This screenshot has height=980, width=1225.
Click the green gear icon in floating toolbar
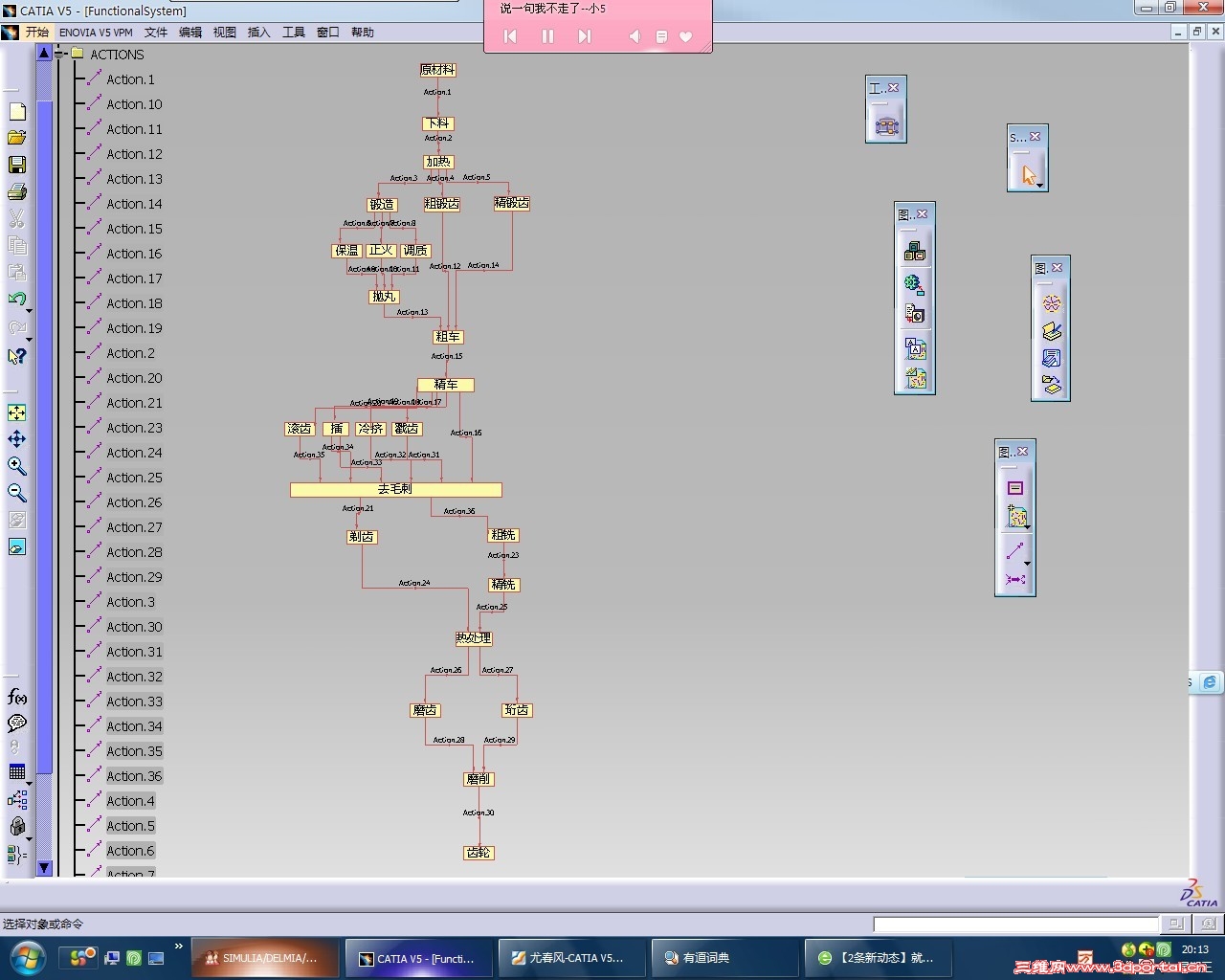pyautogui.click(x=915, y=284)
